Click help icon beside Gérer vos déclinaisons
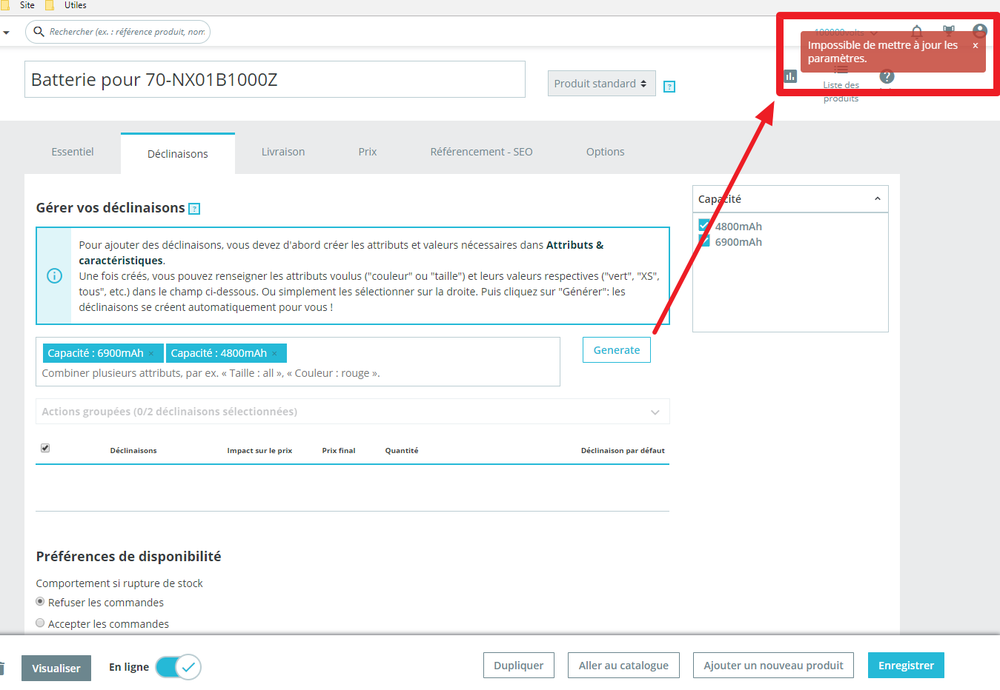This screenshot has height=690, width=1000. click(195, 209)
